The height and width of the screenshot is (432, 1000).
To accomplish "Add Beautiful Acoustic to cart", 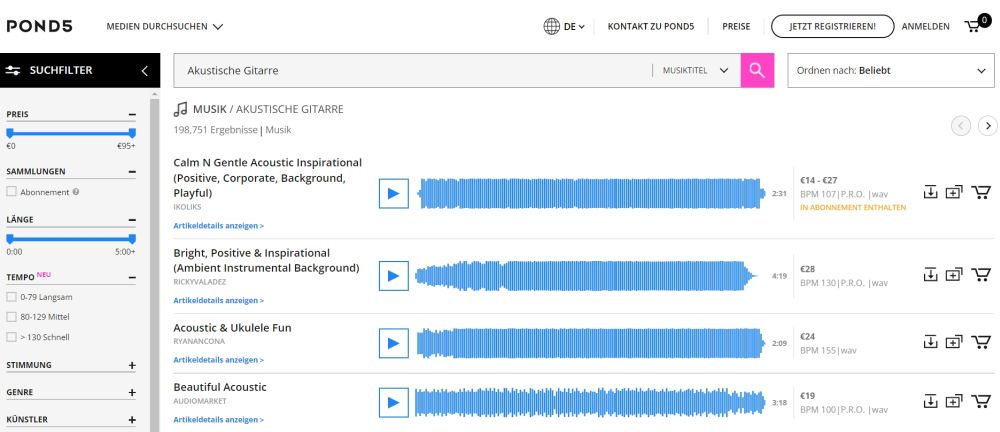I will click(980, 401).
